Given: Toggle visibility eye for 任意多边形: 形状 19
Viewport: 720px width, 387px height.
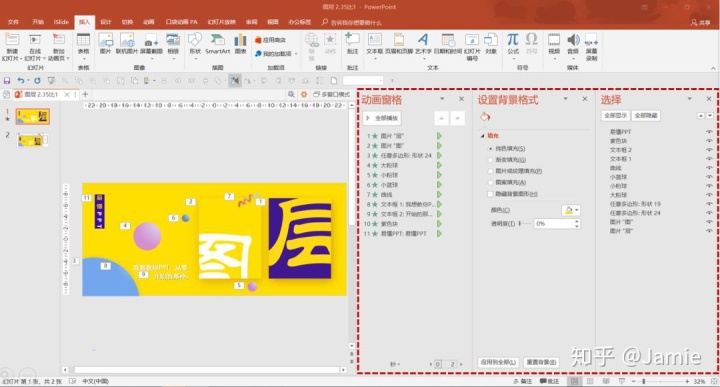Looking at the screenshot, I should click(x=709, y=204).
